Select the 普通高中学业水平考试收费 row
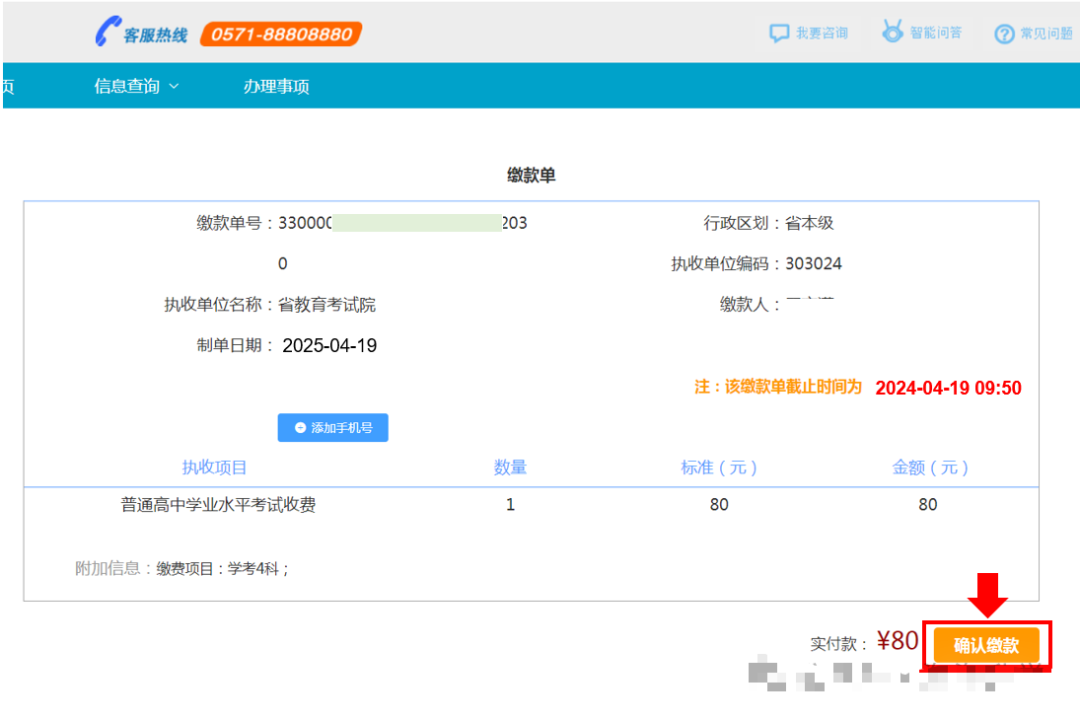 (218, 505)
